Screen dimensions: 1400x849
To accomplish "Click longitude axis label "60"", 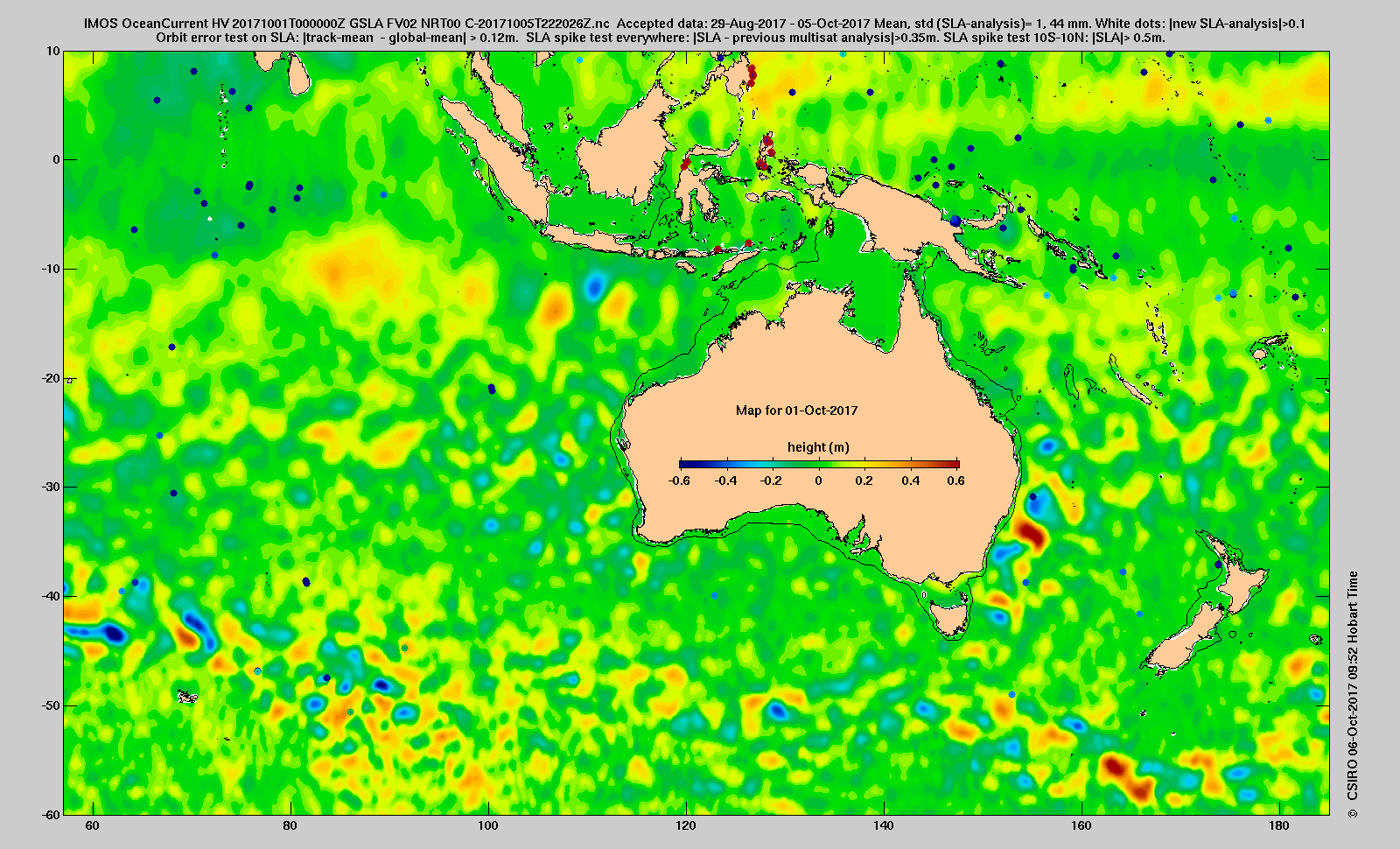I will coord(92,825).
